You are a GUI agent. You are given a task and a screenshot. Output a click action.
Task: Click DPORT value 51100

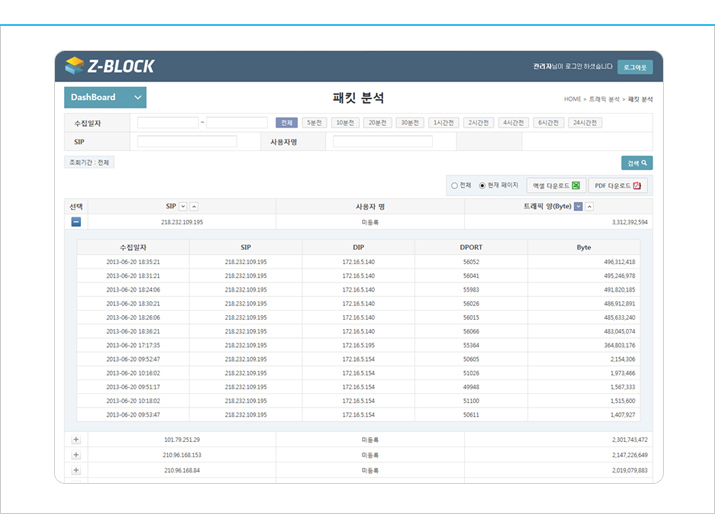[471, 401]
